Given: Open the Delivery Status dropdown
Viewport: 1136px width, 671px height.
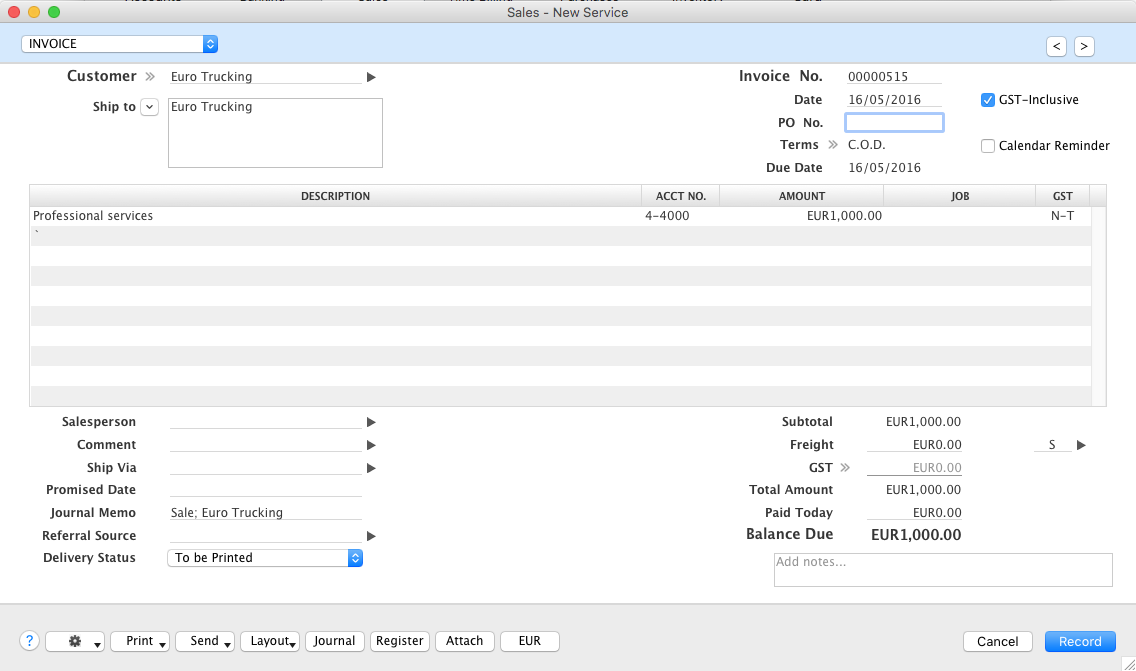Looking at the screenshot, I should coord(264,558).
